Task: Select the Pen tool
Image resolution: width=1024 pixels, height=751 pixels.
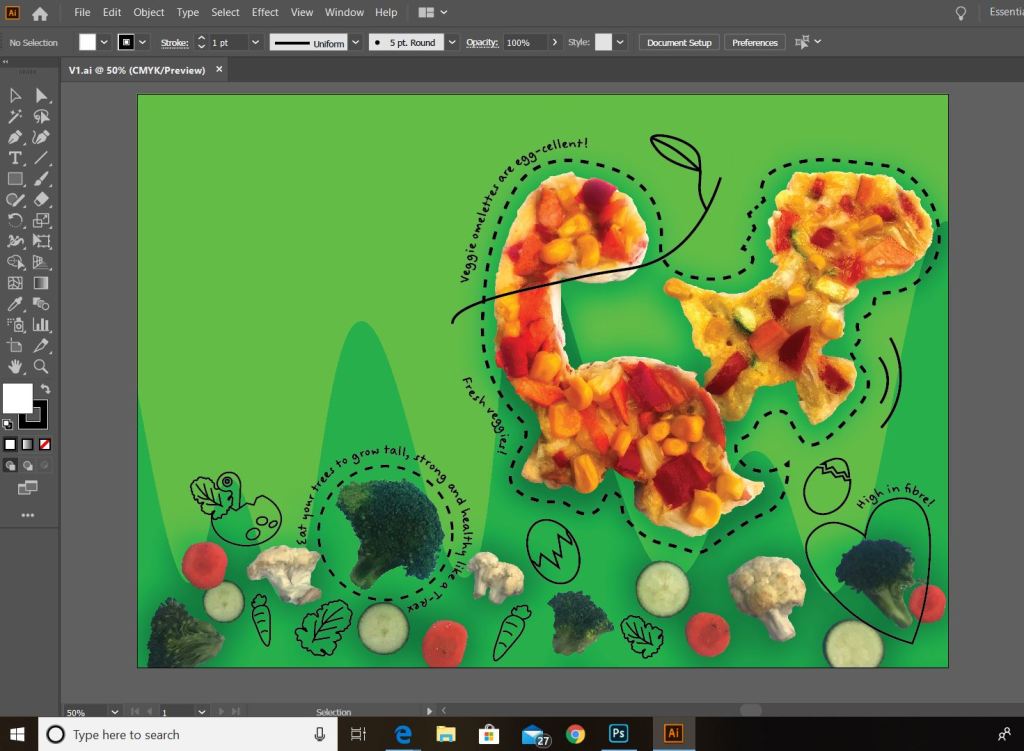Action: [15, 137]
